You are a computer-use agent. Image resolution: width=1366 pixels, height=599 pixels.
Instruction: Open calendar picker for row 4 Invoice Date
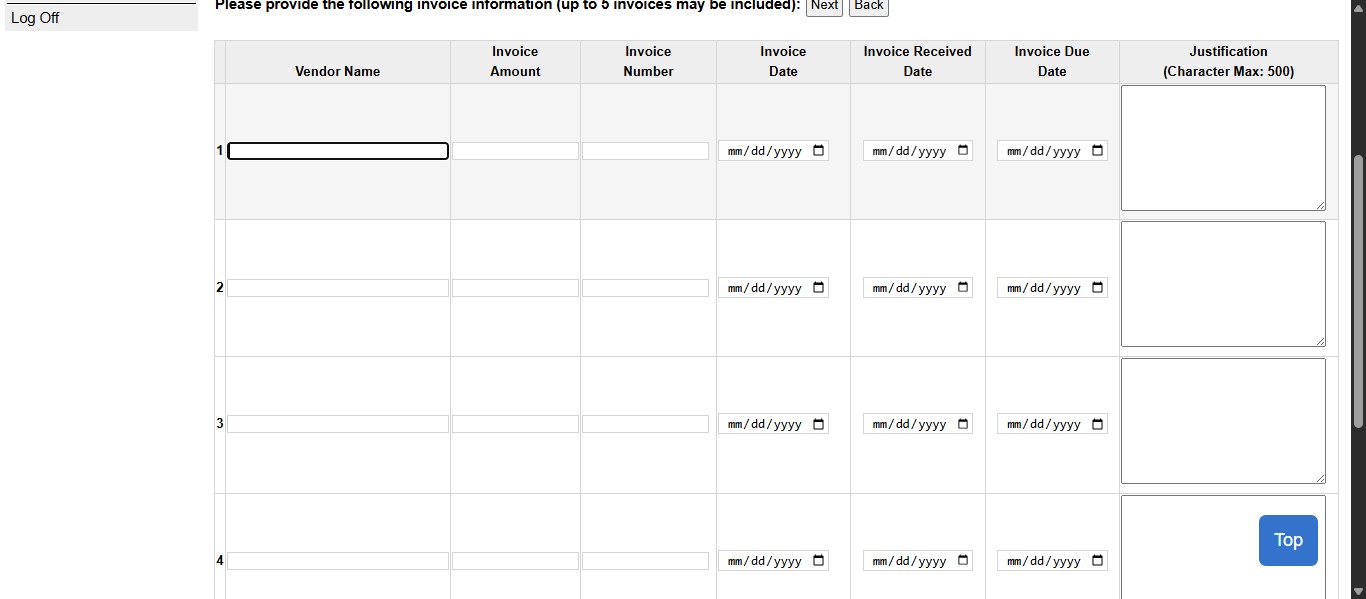(x=819, y=561)
